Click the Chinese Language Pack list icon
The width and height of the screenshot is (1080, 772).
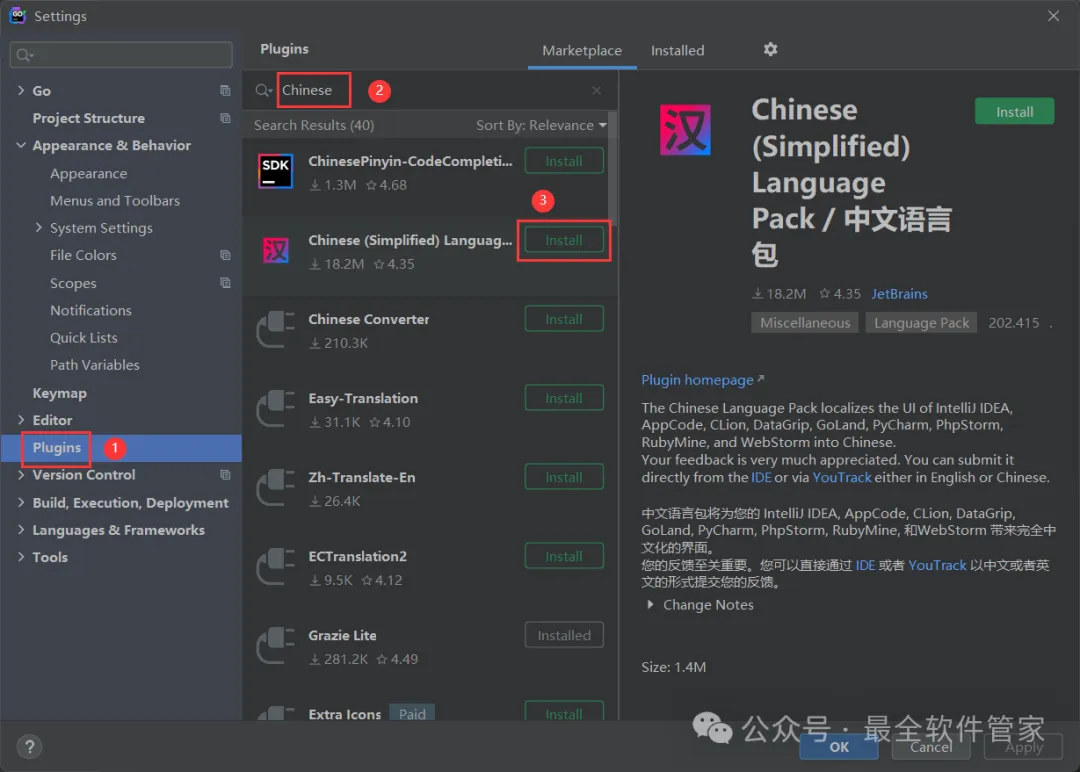tap(276, 250)
